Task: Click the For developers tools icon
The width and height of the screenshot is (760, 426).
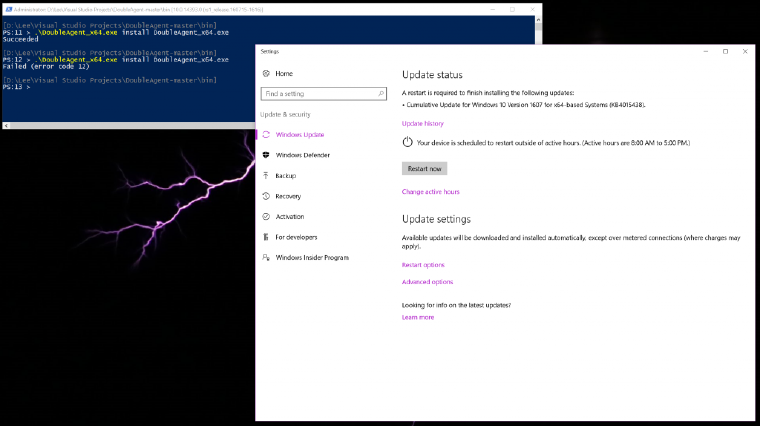Action: tap(266, 237)
